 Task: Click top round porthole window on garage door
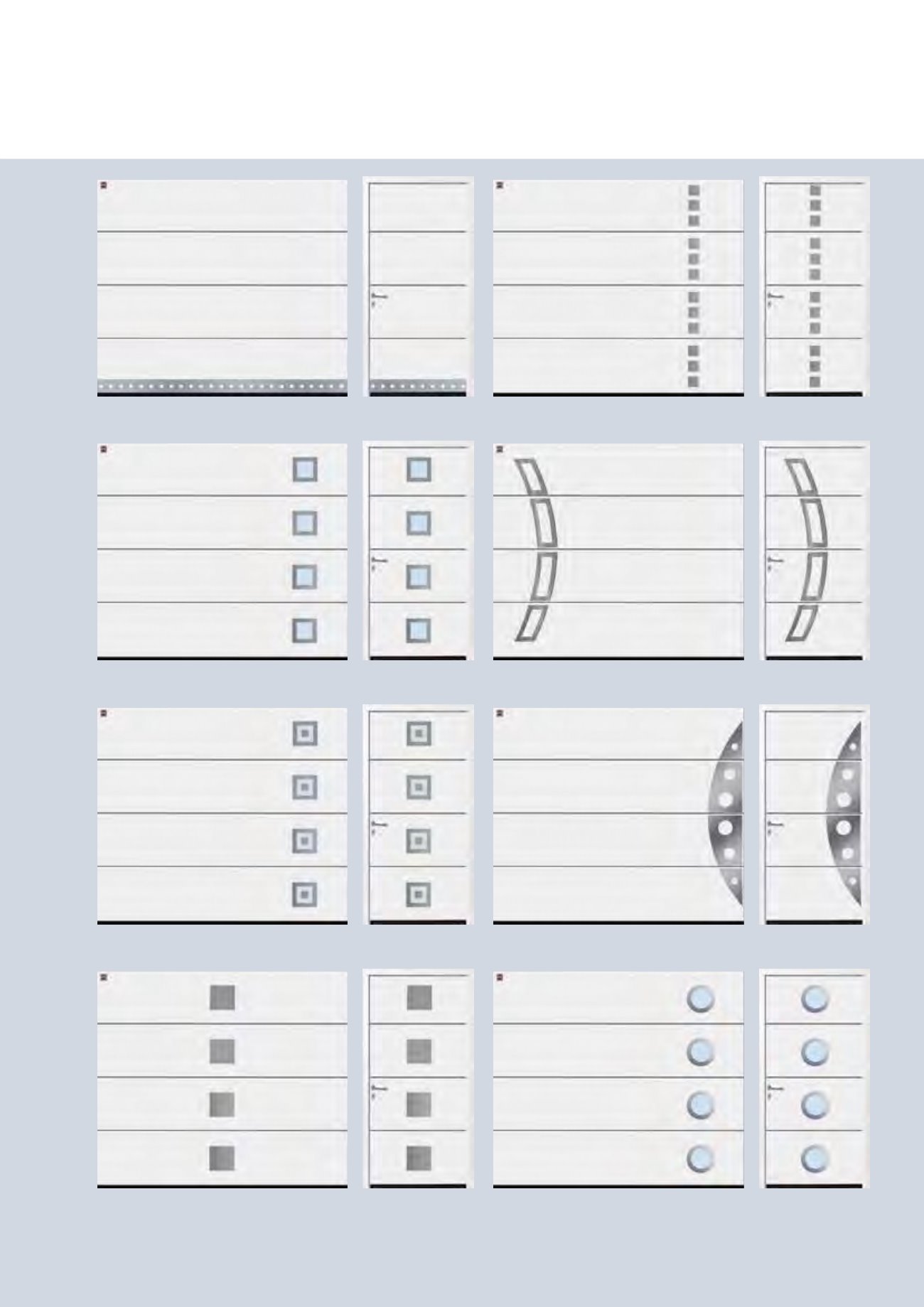[x=700, y=999]
